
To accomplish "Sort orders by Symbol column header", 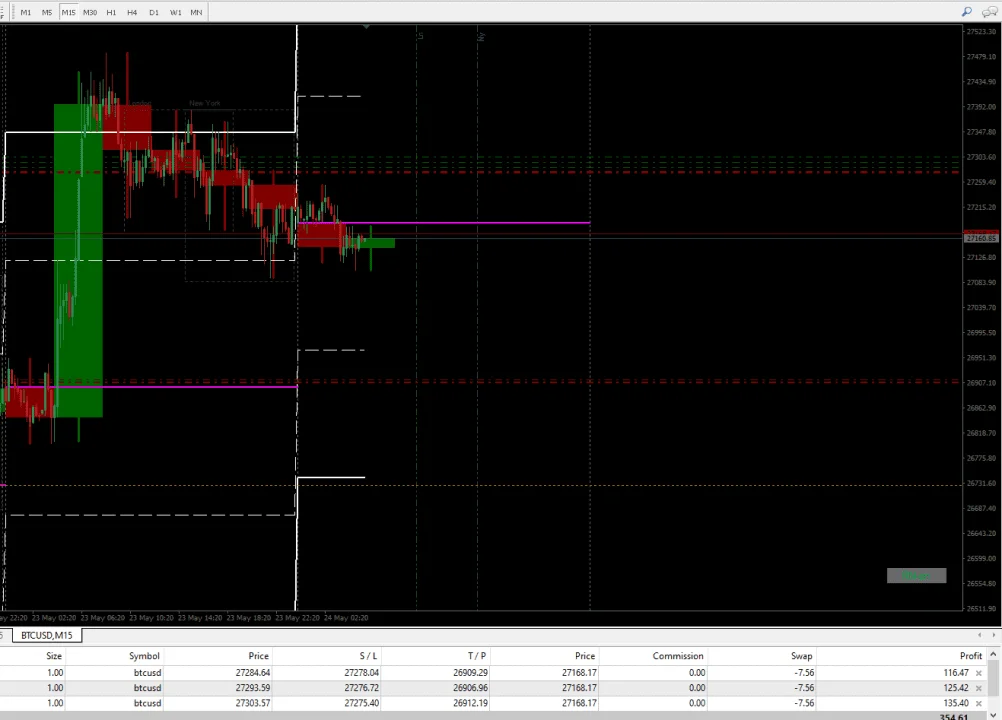I will [144, 655].
